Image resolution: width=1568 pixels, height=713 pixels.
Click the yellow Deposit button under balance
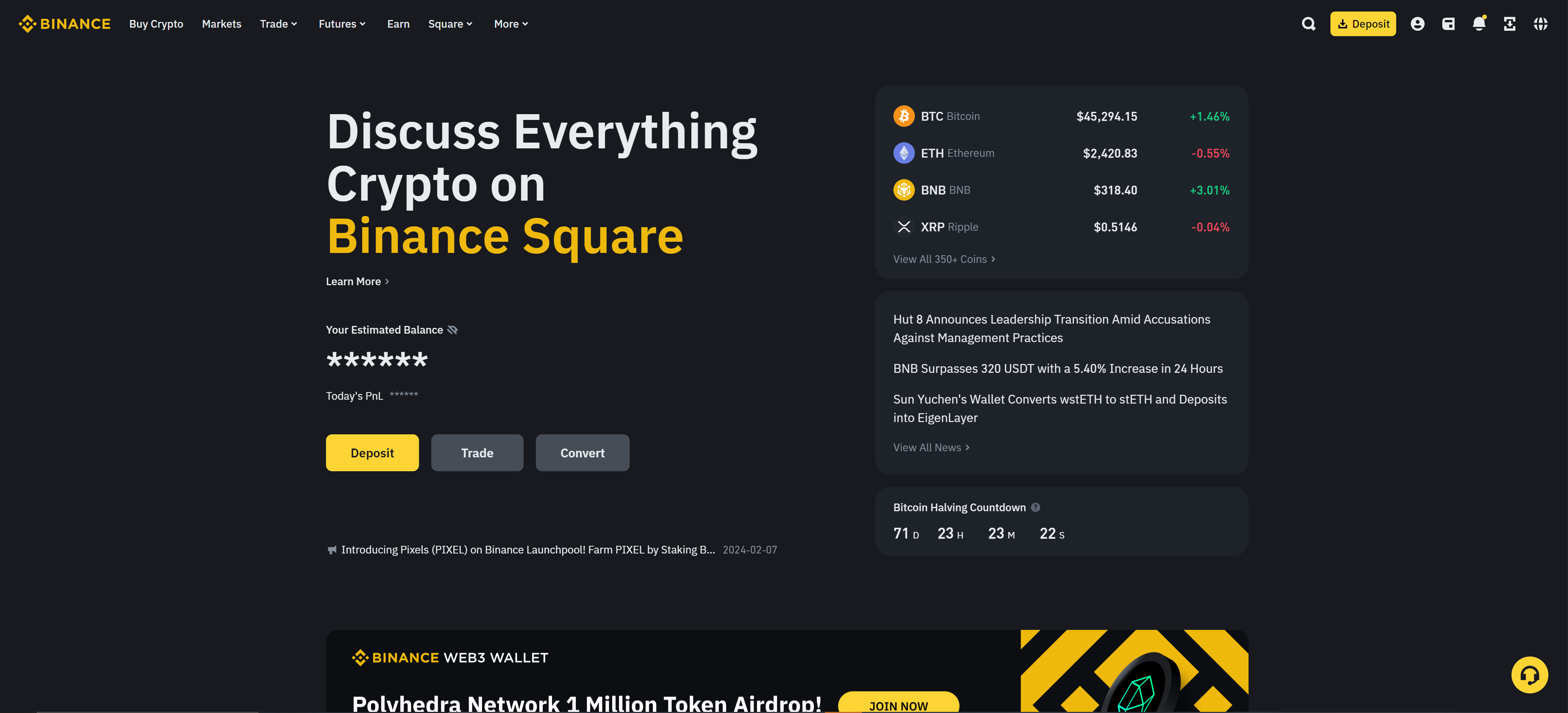[372, 452]
